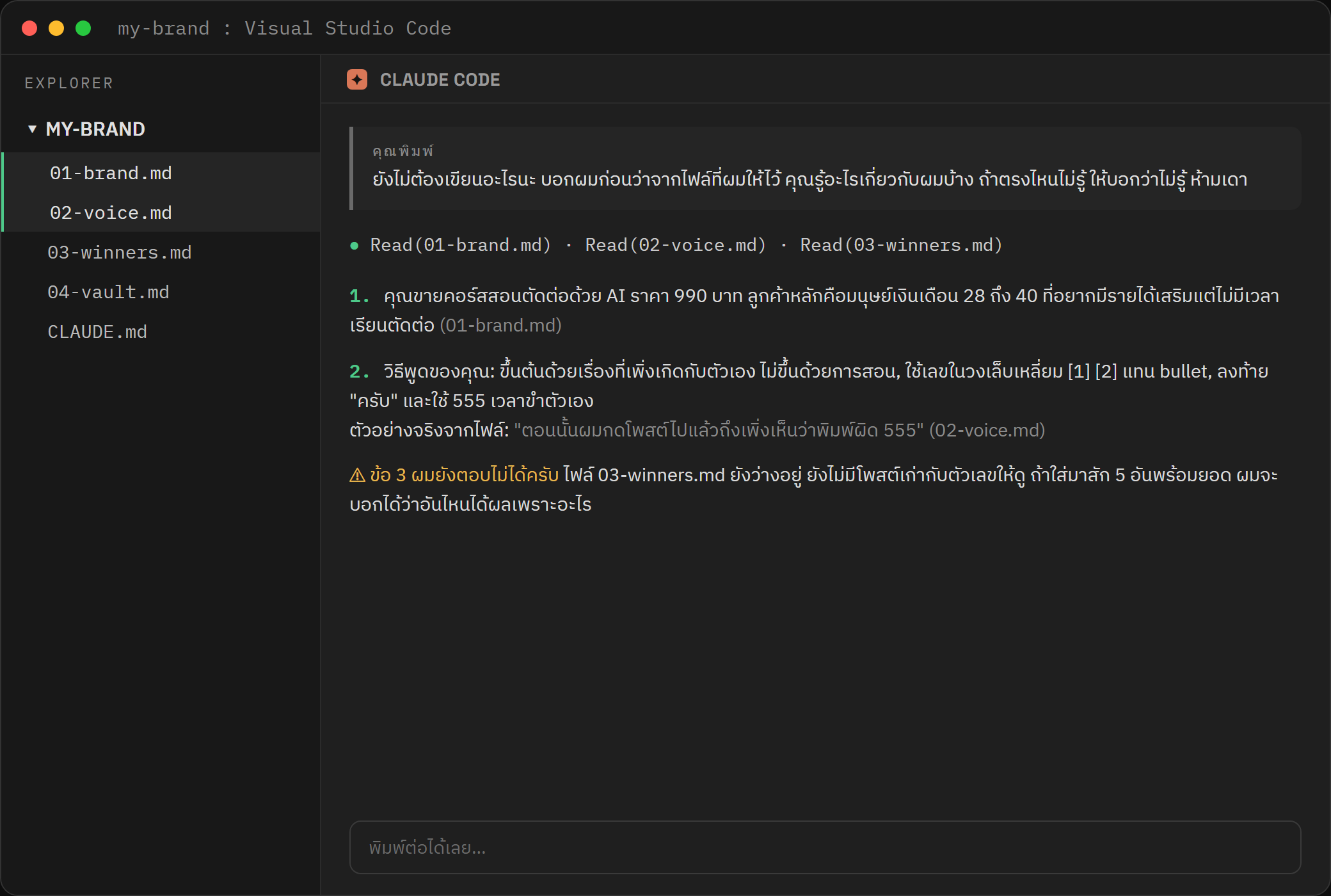Viewport: 1331px width, 896px height.
Task: Click the (01-brand.md) source citation
Action: [x=500, y=325]
